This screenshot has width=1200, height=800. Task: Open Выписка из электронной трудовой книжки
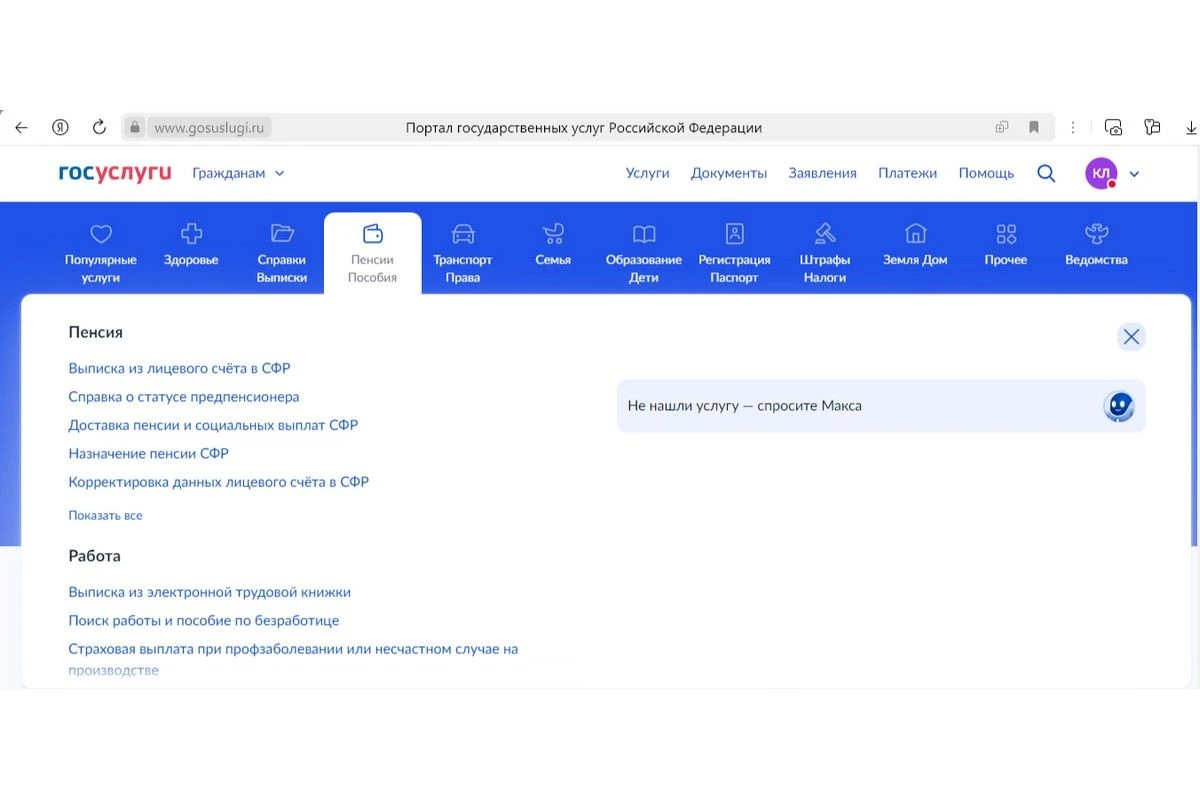coord(209,592)
